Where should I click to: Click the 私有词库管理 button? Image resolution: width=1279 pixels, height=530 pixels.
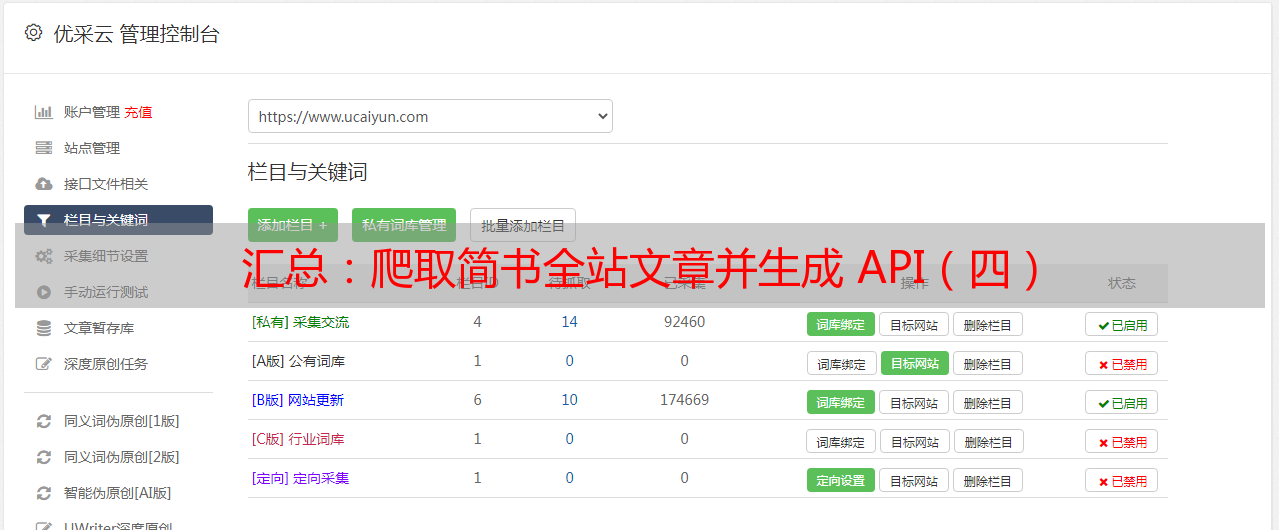pos(404,225)
